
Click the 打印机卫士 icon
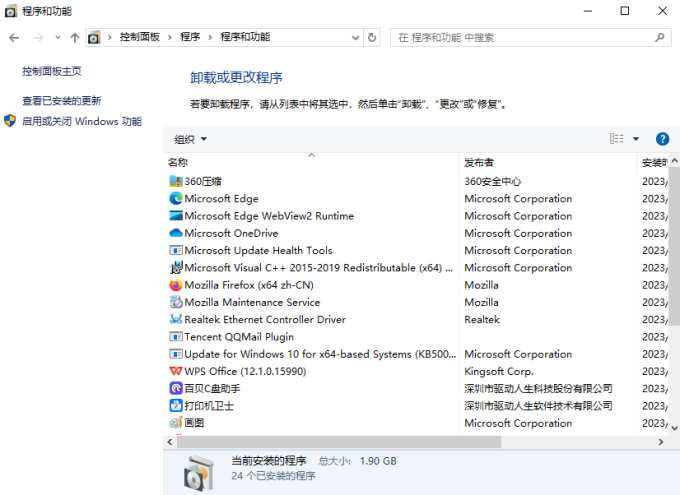click(176, 406)
